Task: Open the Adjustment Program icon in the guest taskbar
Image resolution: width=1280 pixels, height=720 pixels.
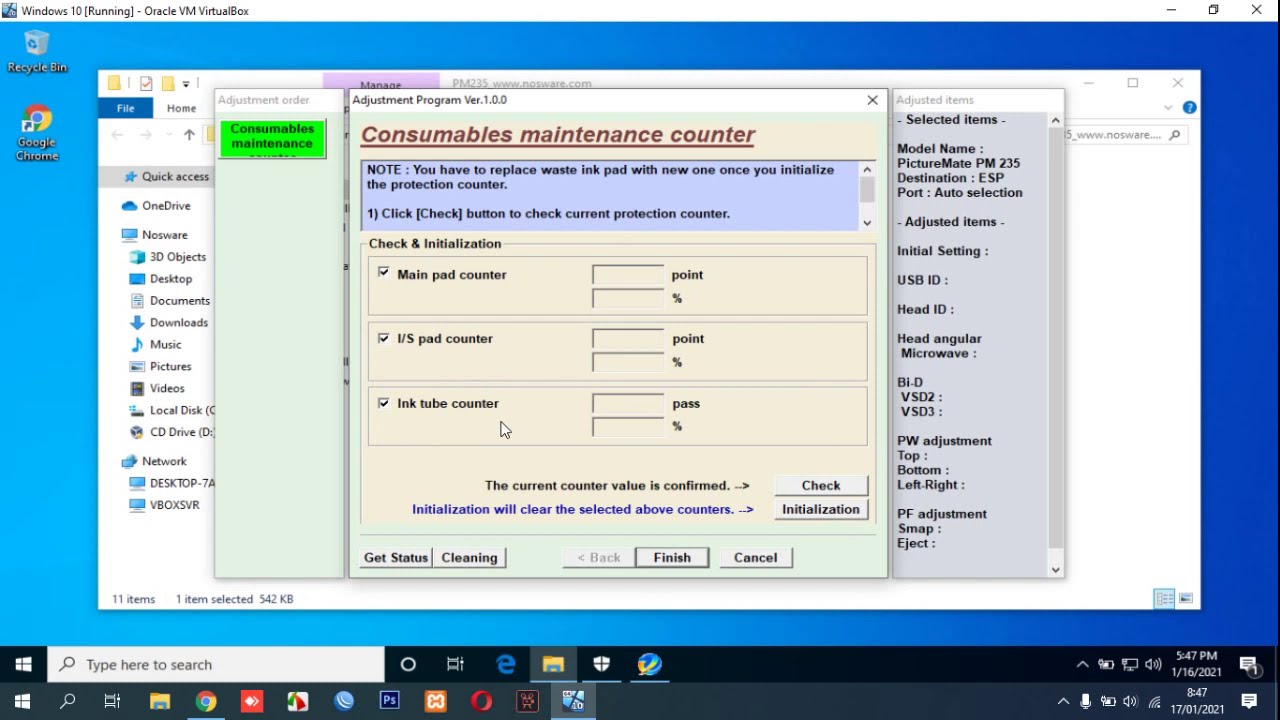Action: point(649,664)
